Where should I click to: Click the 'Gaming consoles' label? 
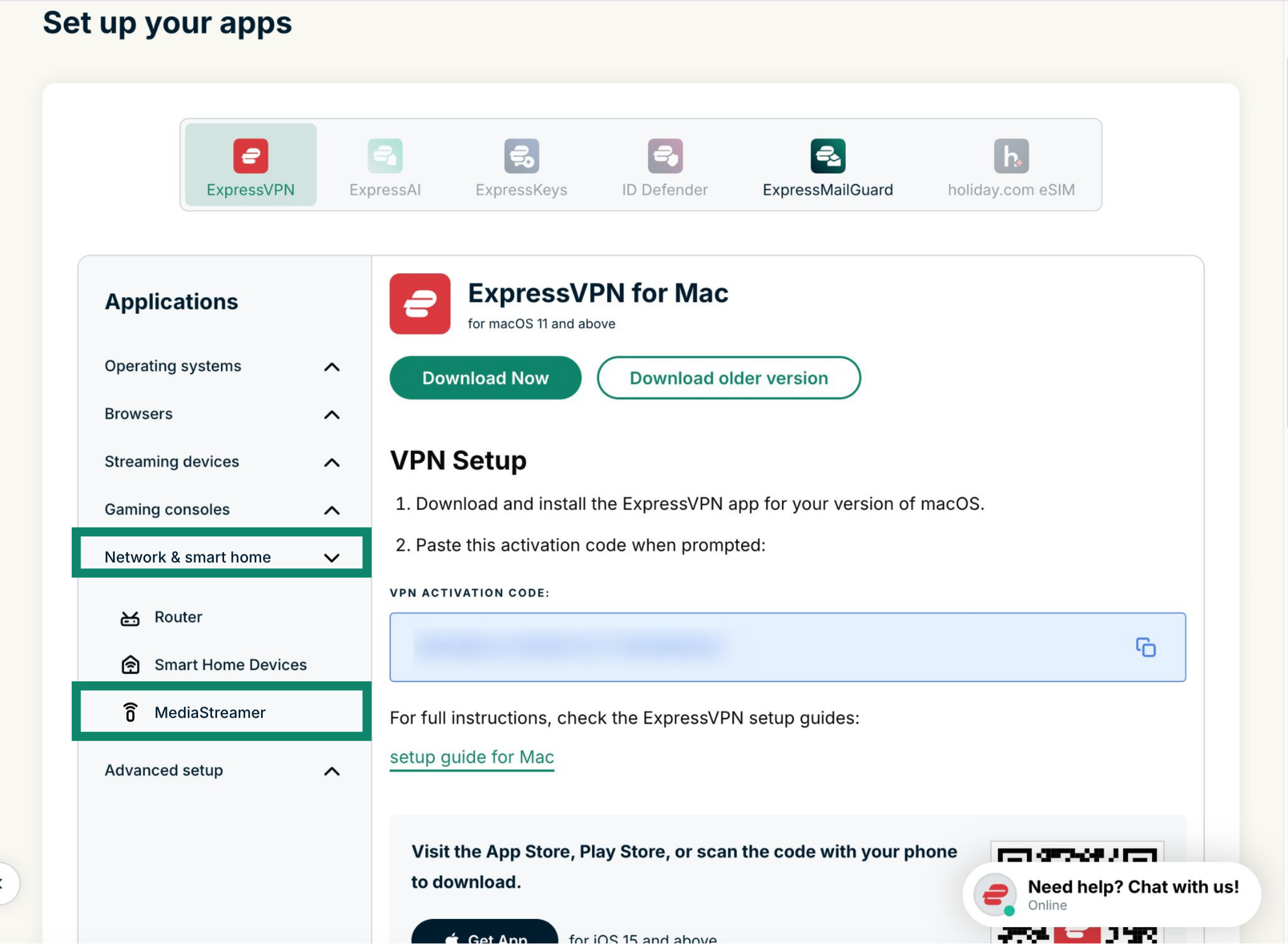(x=167, y=509)
